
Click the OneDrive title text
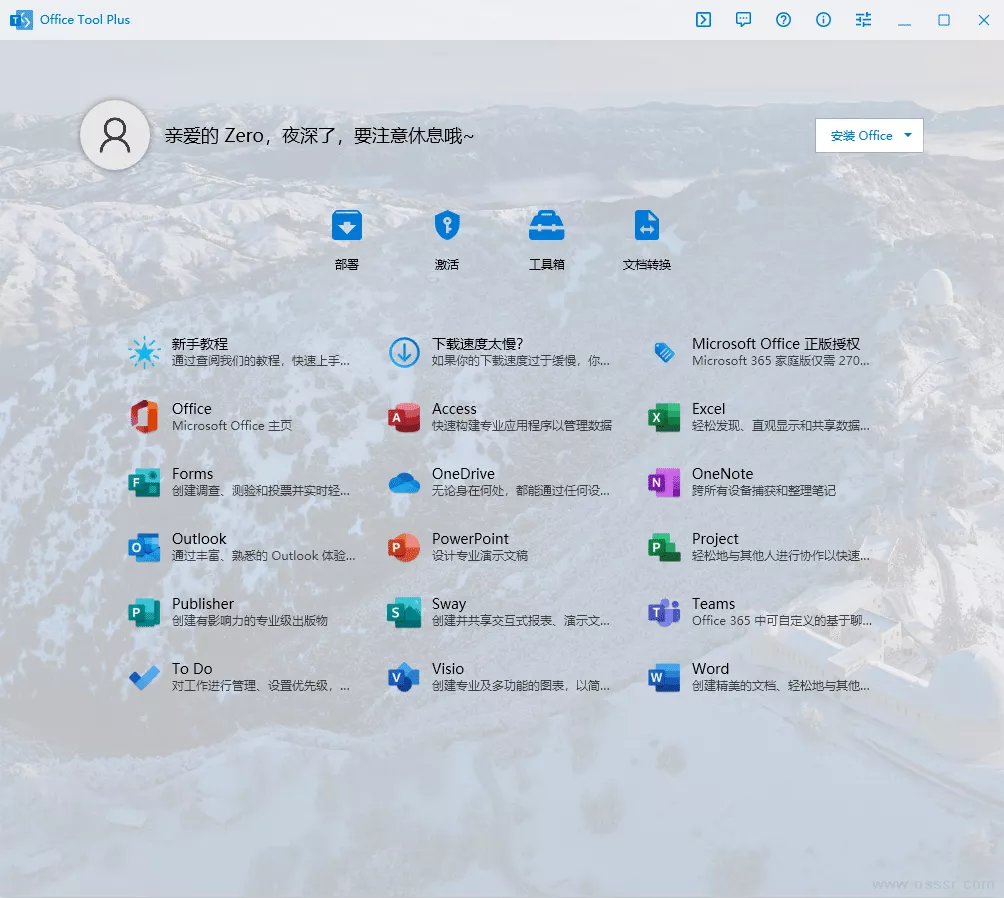coord(463,474)
